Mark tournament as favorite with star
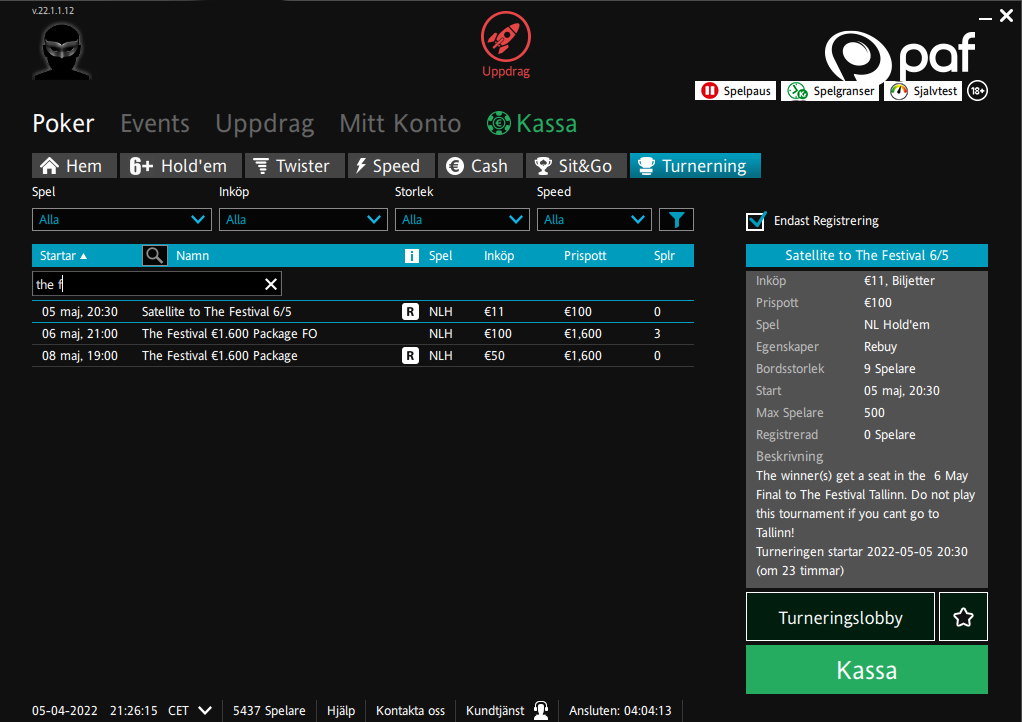The width and height of the screenshot is (1022, 722). coord(963,617)
